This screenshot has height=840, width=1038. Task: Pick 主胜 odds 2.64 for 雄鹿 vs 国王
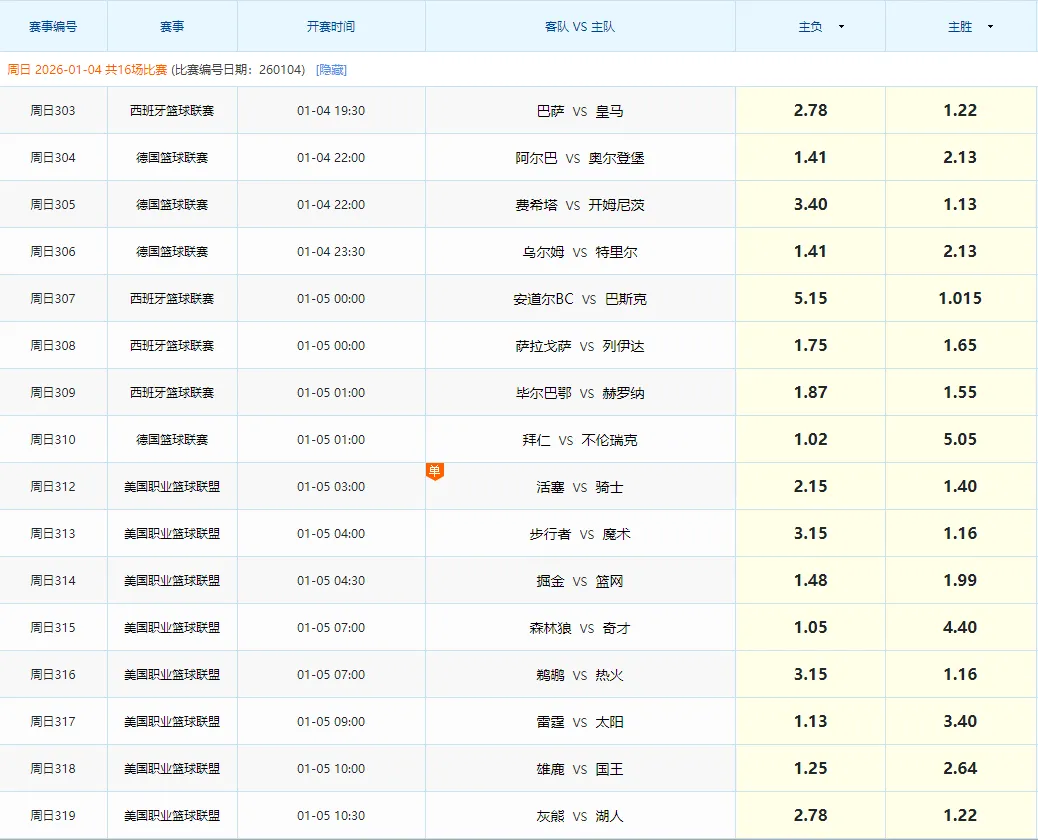960,769
